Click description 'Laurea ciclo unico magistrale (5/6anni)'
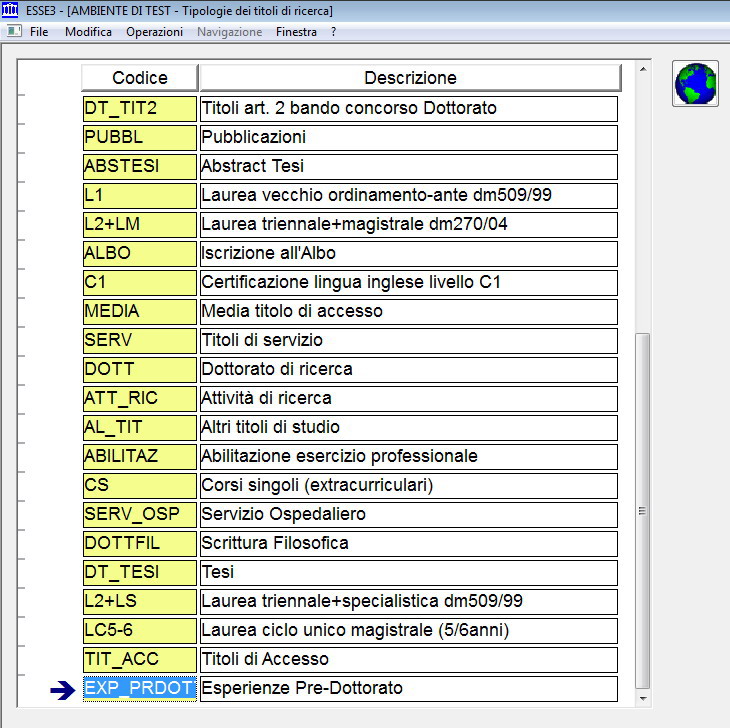The image size is (730, 728). (409, 630)
